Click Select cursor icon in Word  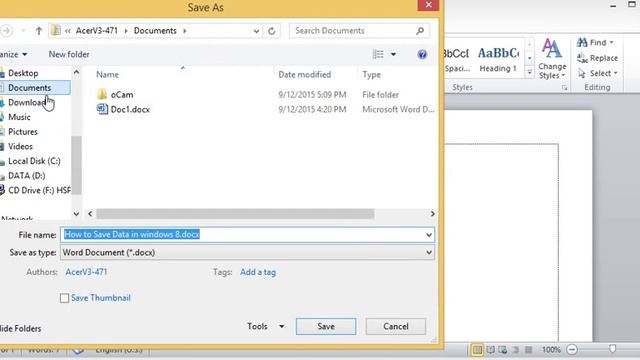(582, 73)
